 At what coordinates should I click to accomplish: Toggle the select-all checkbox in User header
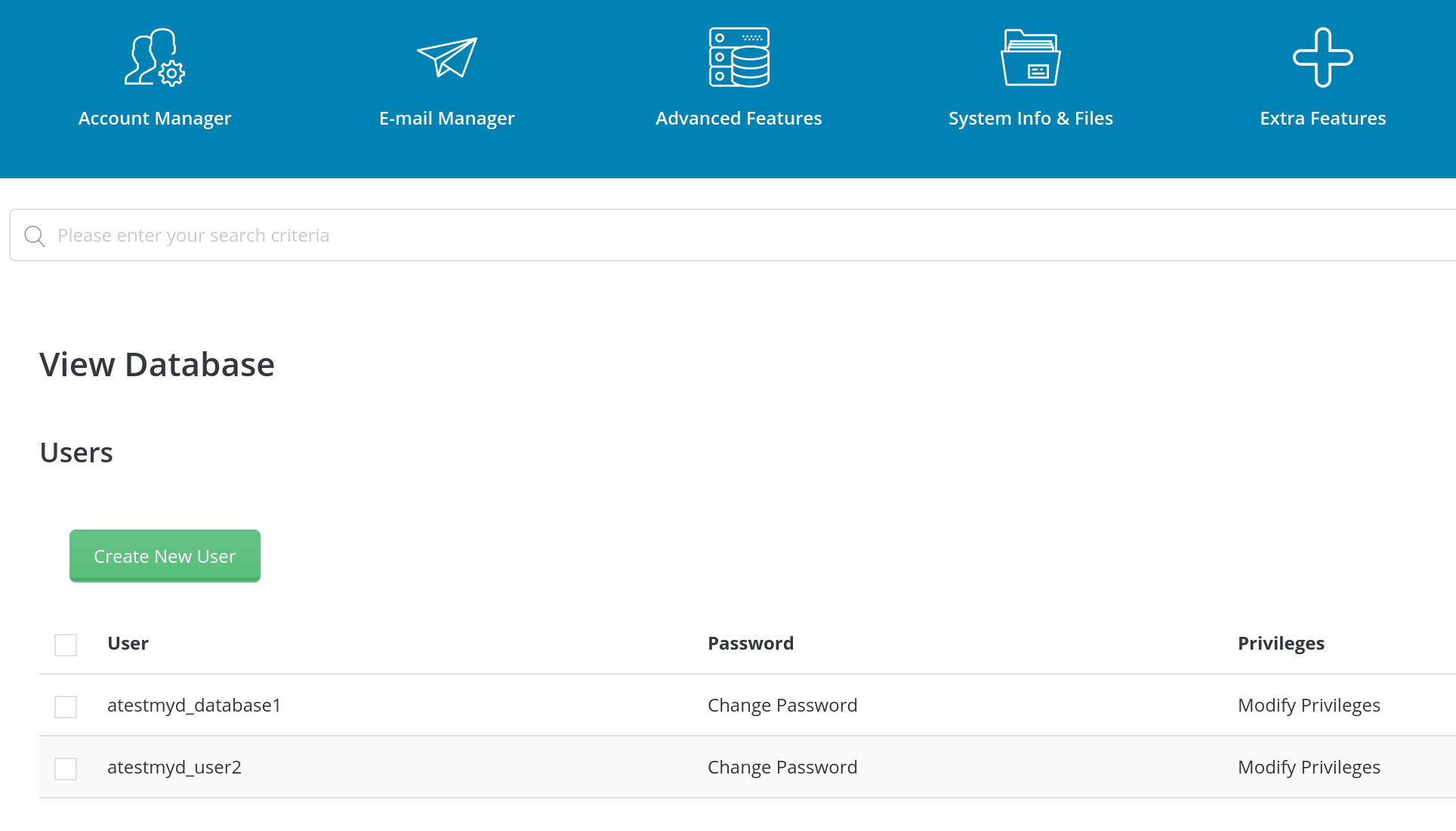point(66,645)
